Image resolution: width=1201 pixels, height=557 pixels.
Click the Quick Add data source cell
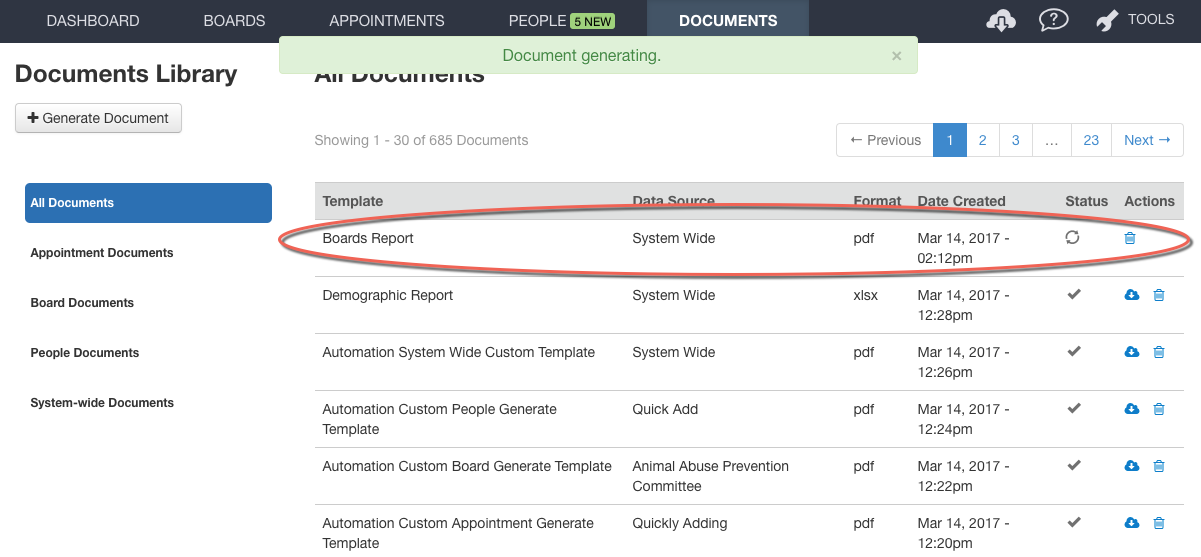pos(665,409)
